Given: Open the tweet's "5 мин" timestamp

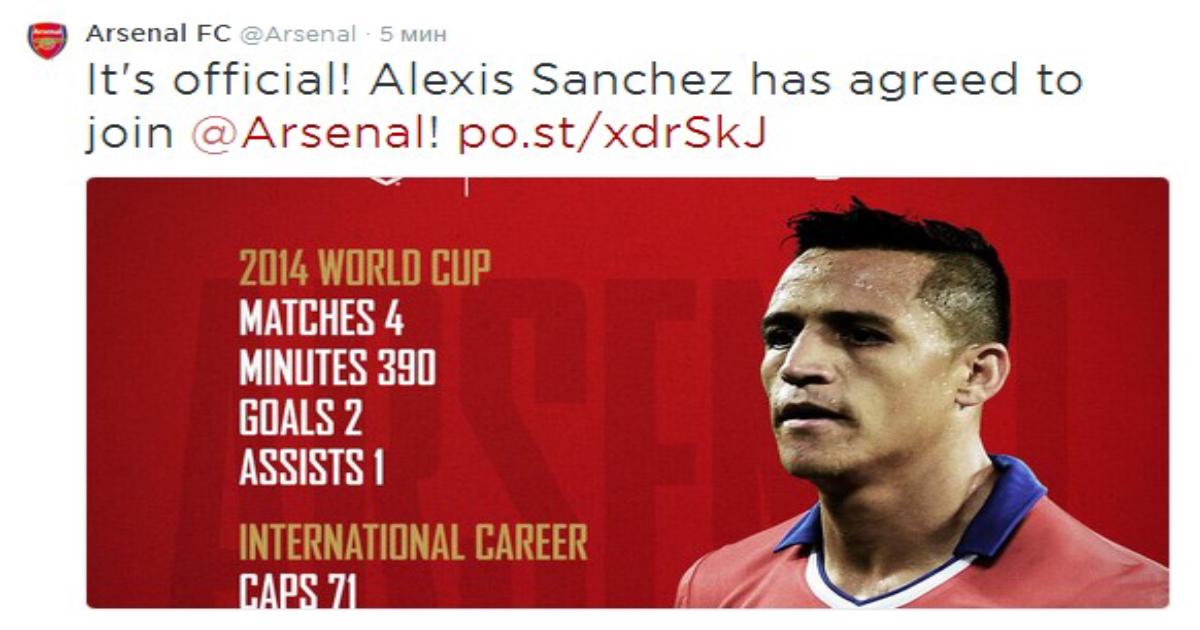Looking at the screenshot, I should [x=413, y=34].
